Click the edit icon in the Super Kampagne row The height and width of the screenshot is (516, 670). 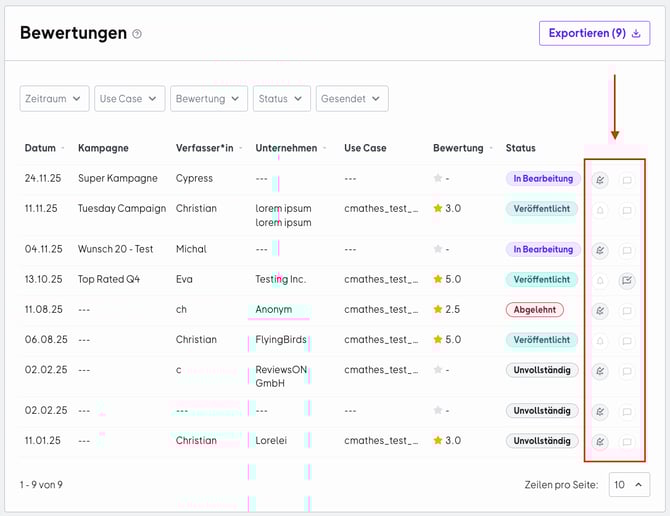click(x=600, y=180)
